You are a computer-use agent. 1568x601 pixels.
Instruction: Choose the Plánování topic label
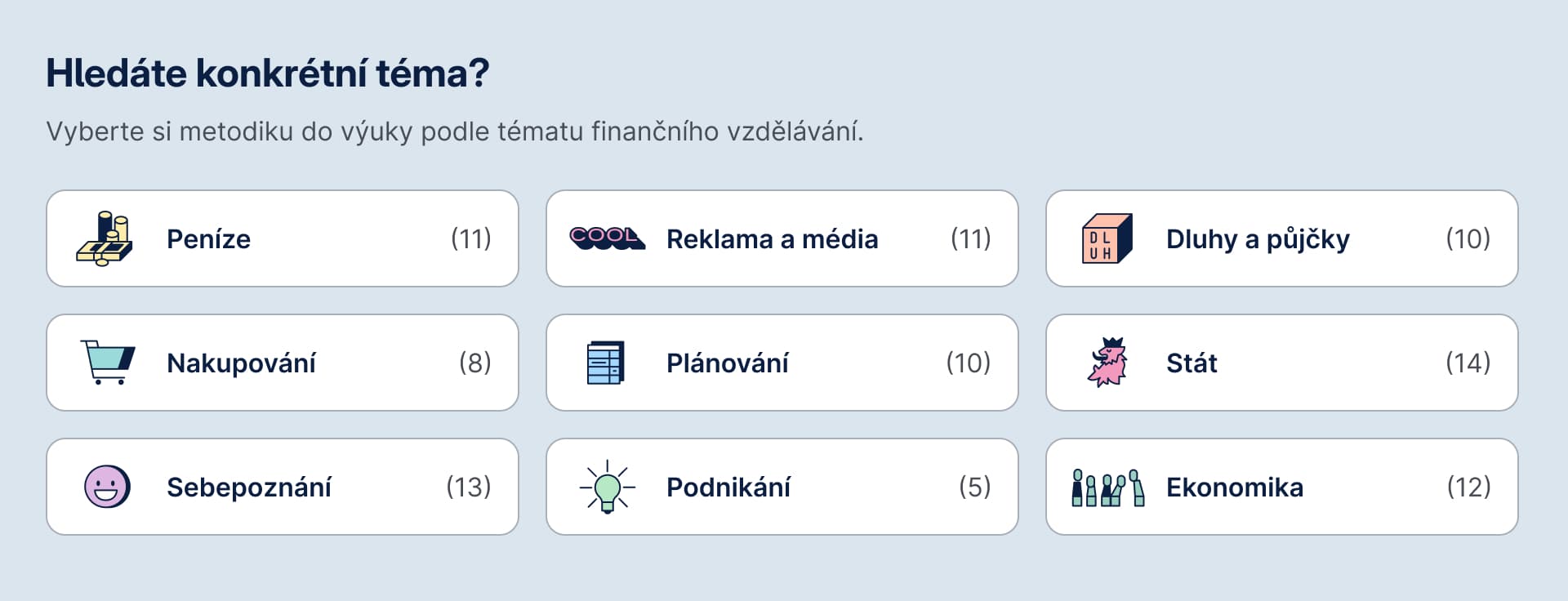[x=727, y=363]
